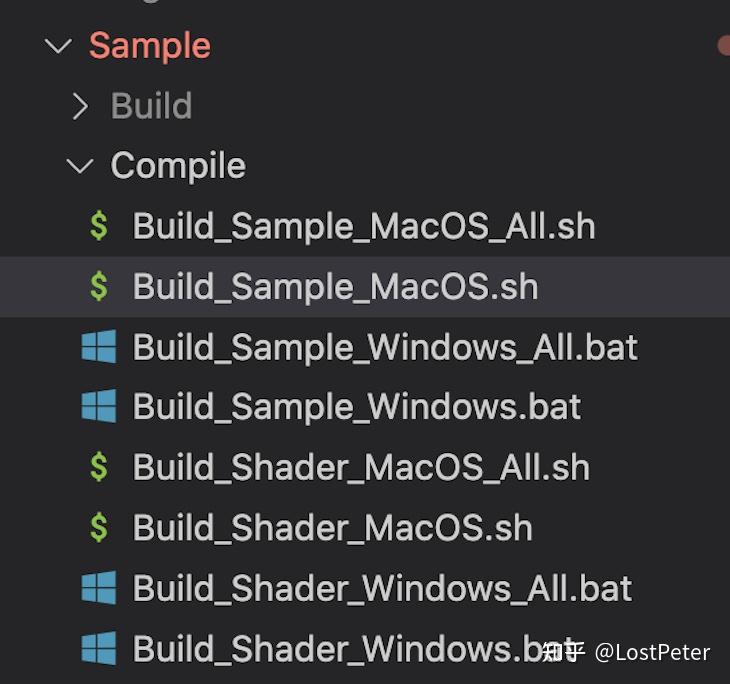Click the shell icon beside Build_Sample_MacOS_All.sh

click(99, 226)
